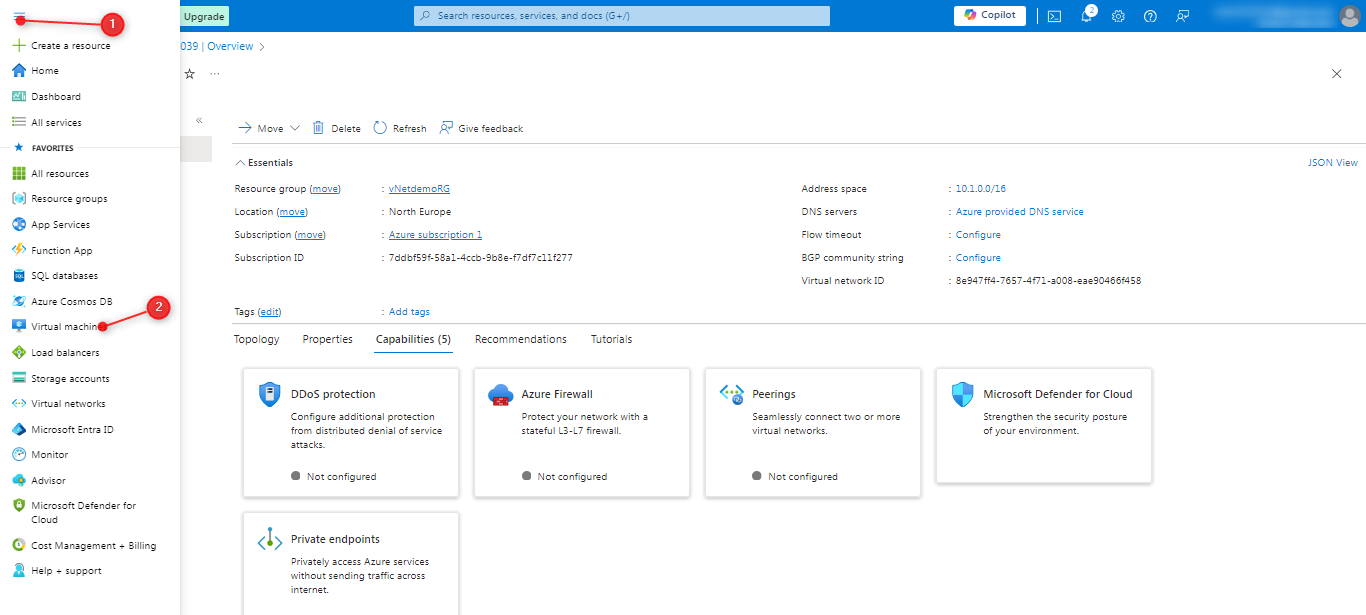Viewport: 1366px width, 615px height.
Task: Switch to the Topology tab
Action: tap(257, 339)
